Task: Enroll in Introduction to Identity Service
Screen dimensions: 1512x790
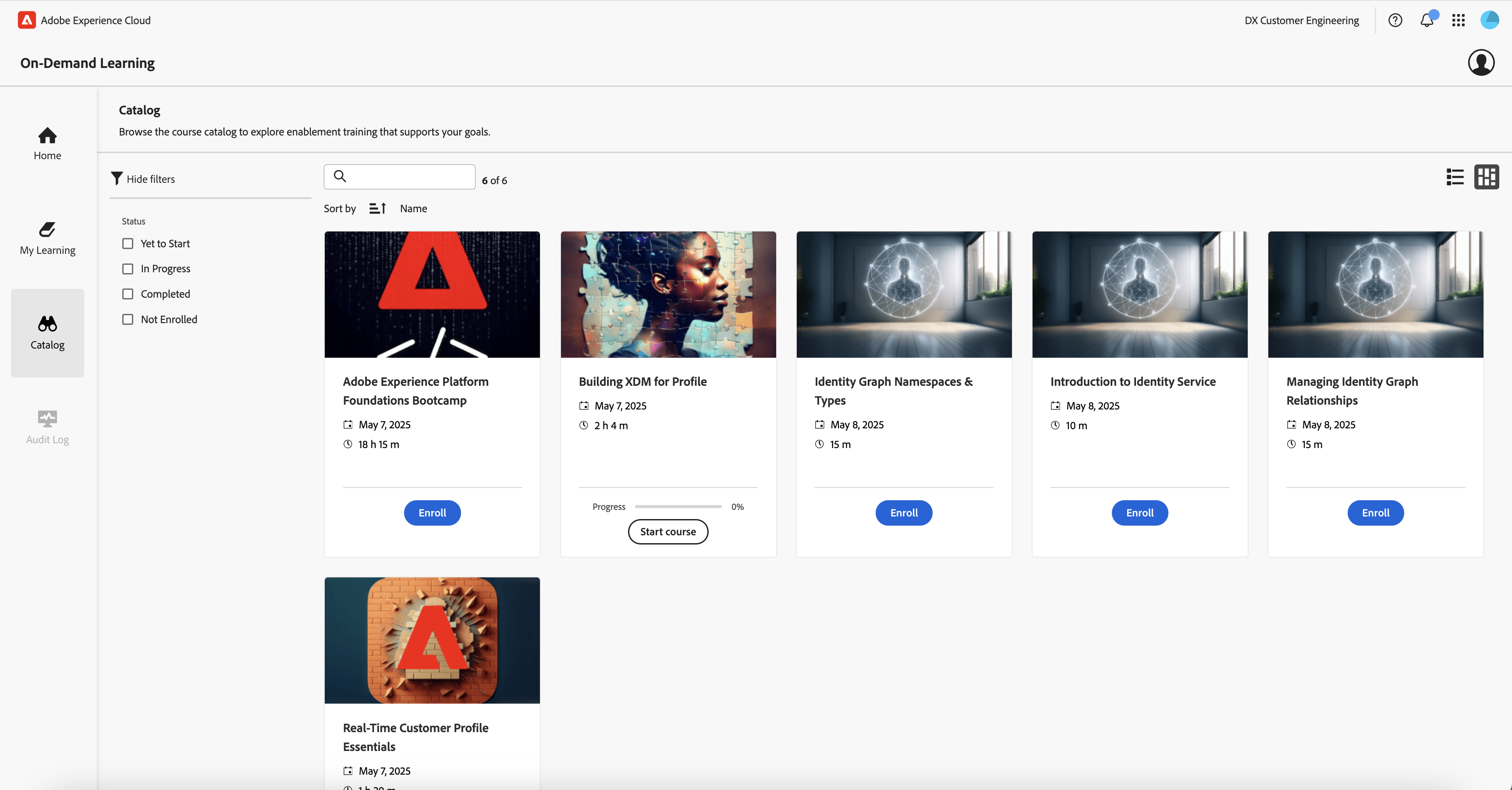Action: pos(1139,513)
